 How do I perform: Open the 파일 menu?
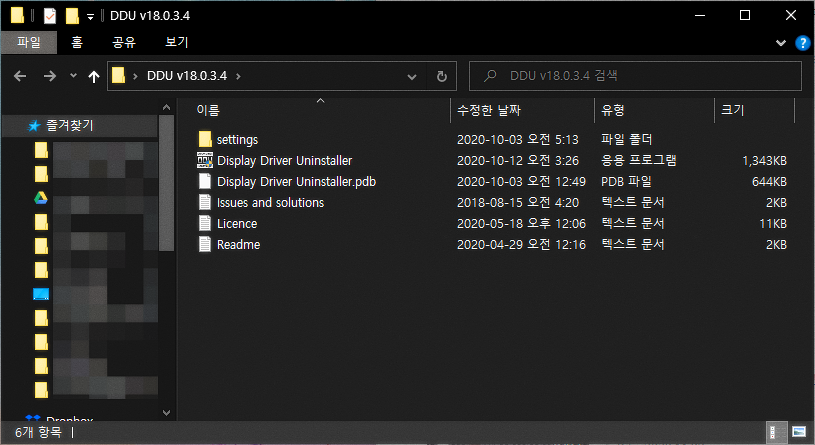pyautogui.click(x=29, y=43)
